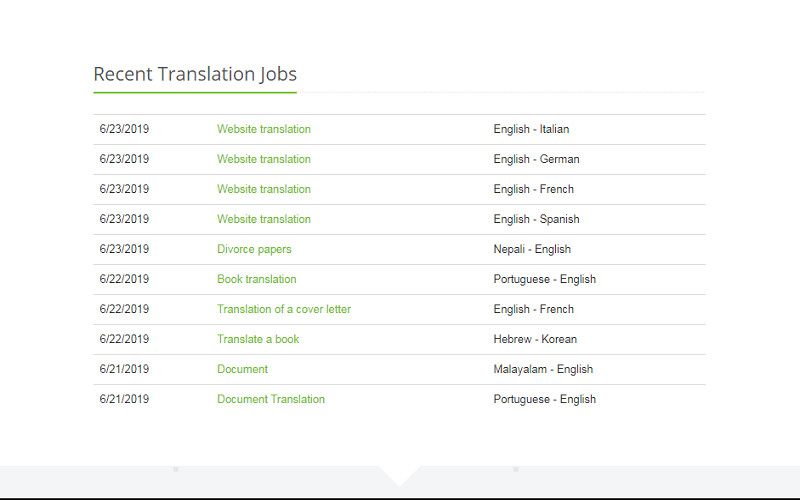Open Website translation job for English - Italian
Screen dimensions: 800x500
(x=263, y=129)
